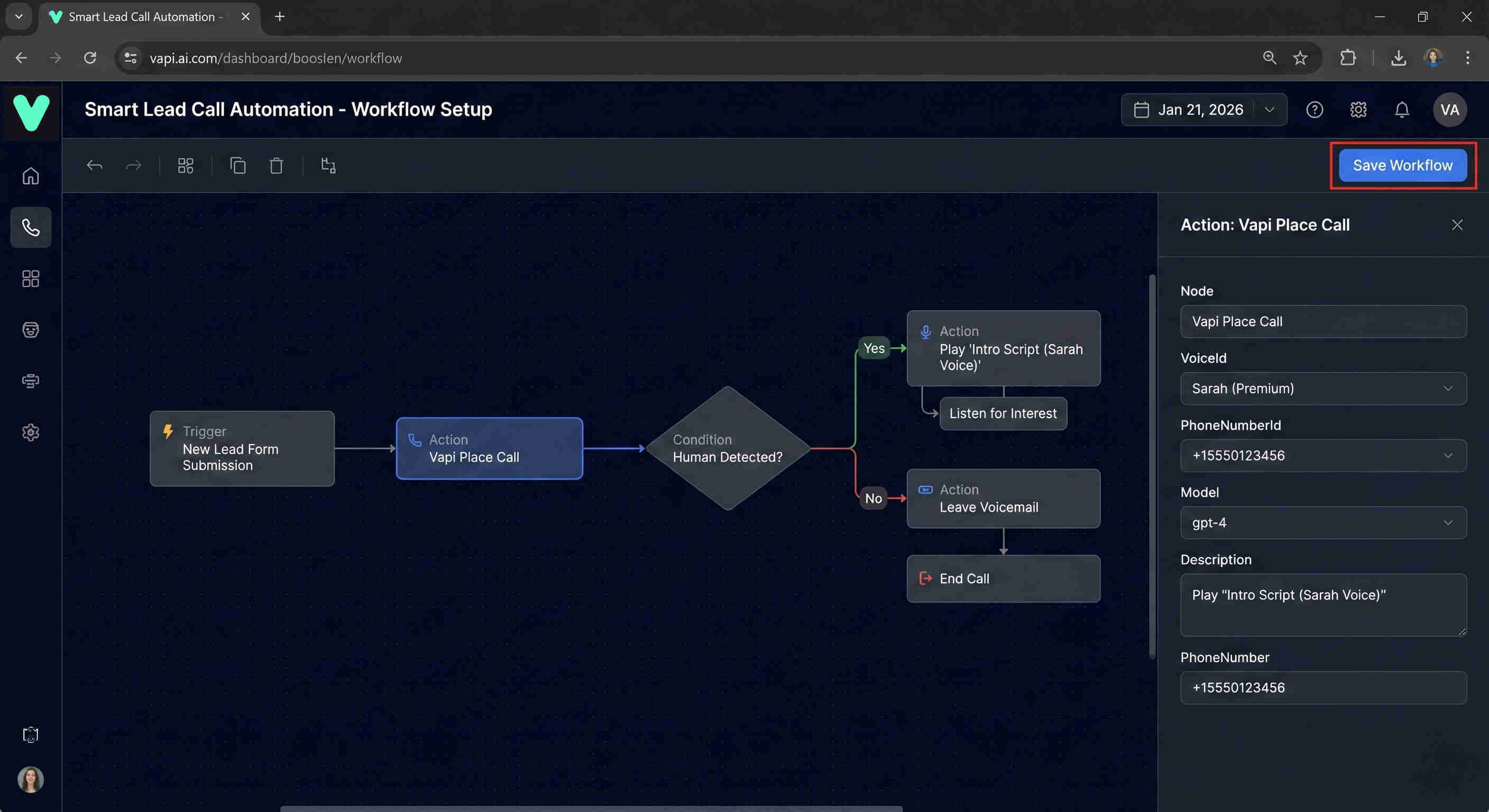
Task: Select the End Call node
Action: point(1004,578)
